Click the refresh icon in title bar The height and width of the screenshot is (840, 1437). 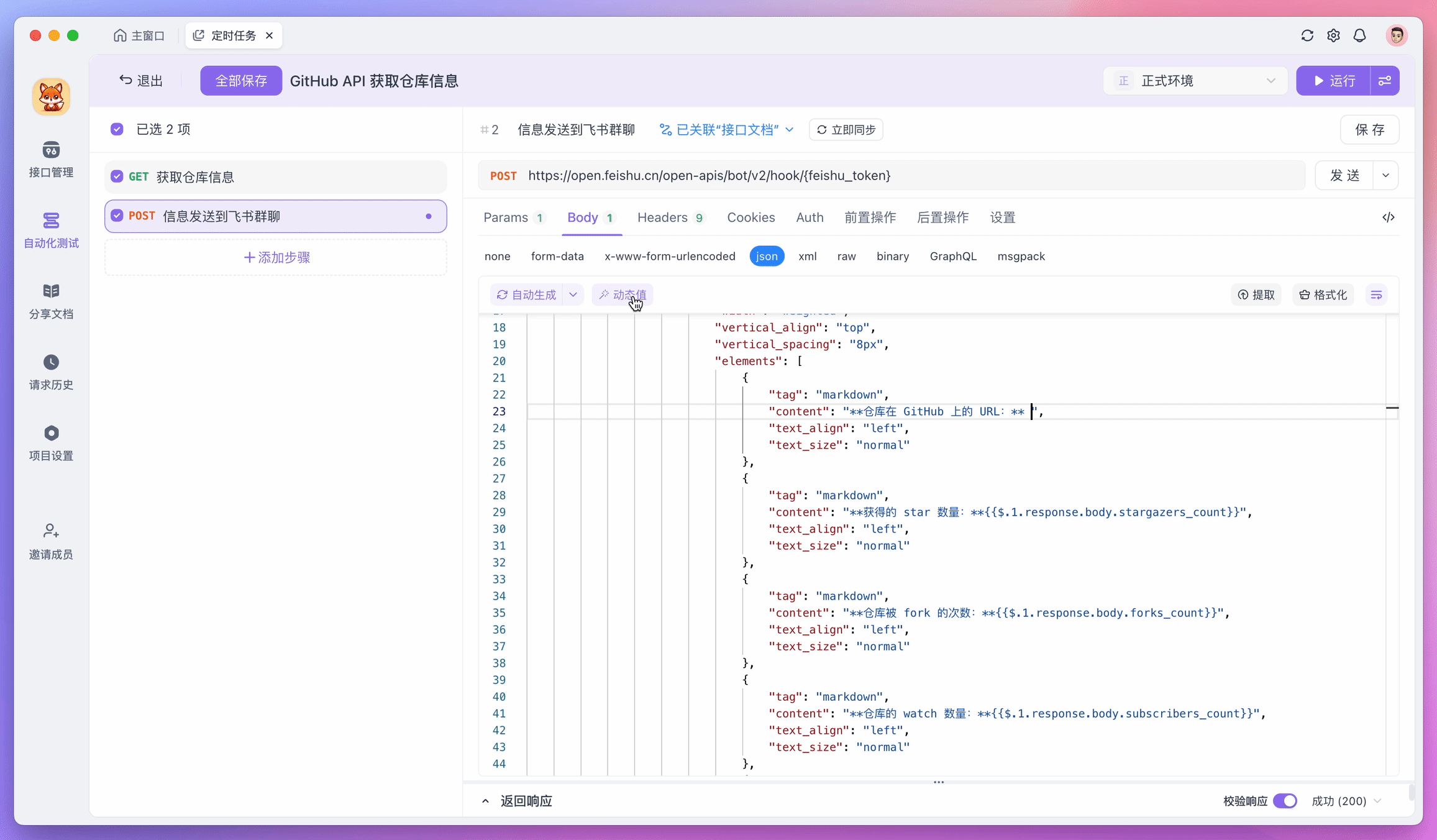pyautogui.click(x=1307, y=35)
